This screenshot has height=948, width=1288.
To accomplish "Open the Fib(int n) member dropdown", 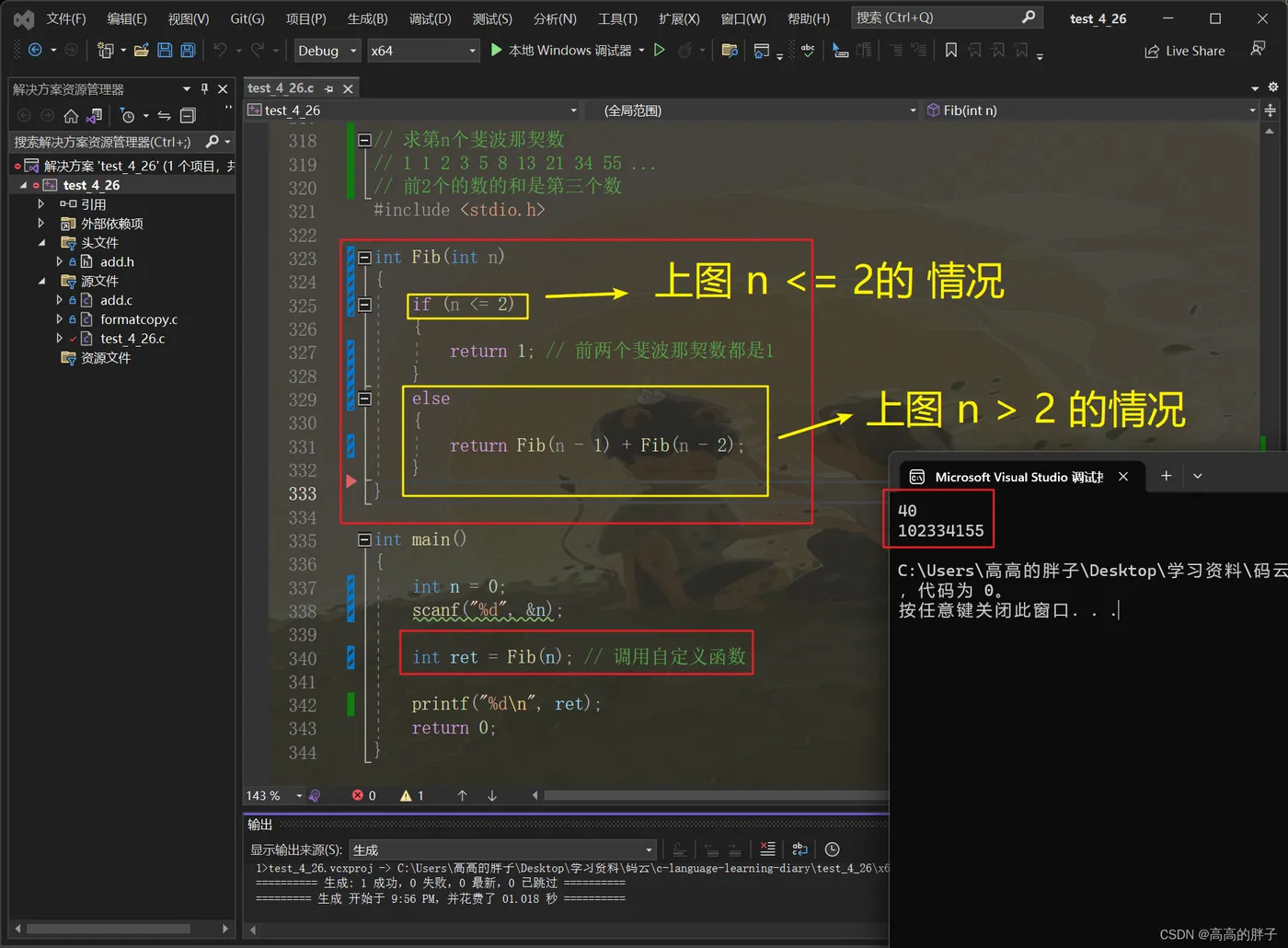I will [1091, 110].
